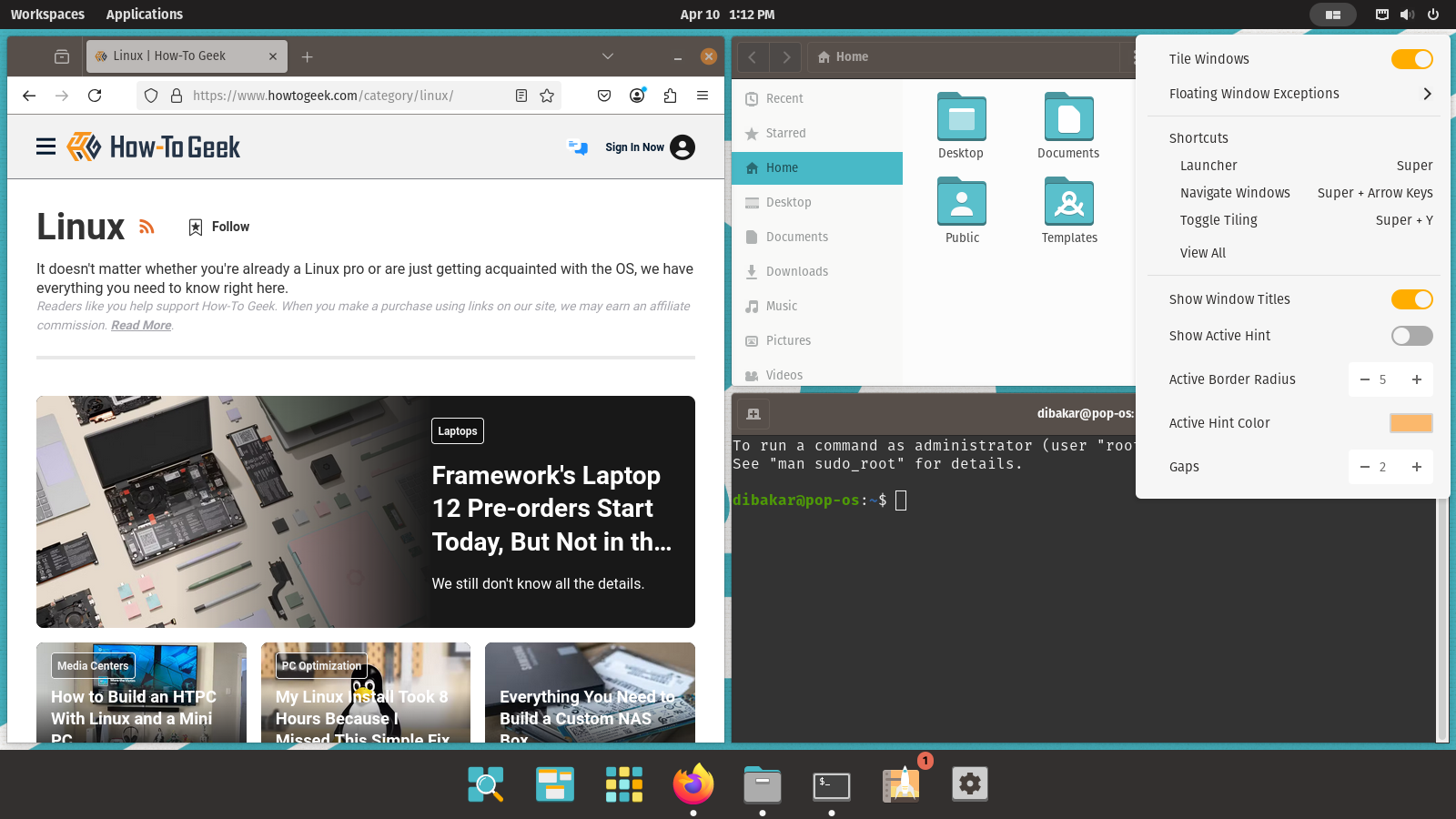1456x819 pixels.
Task: Close the Linux | How-To Geek tab
Action: click(x=273, y=56)
